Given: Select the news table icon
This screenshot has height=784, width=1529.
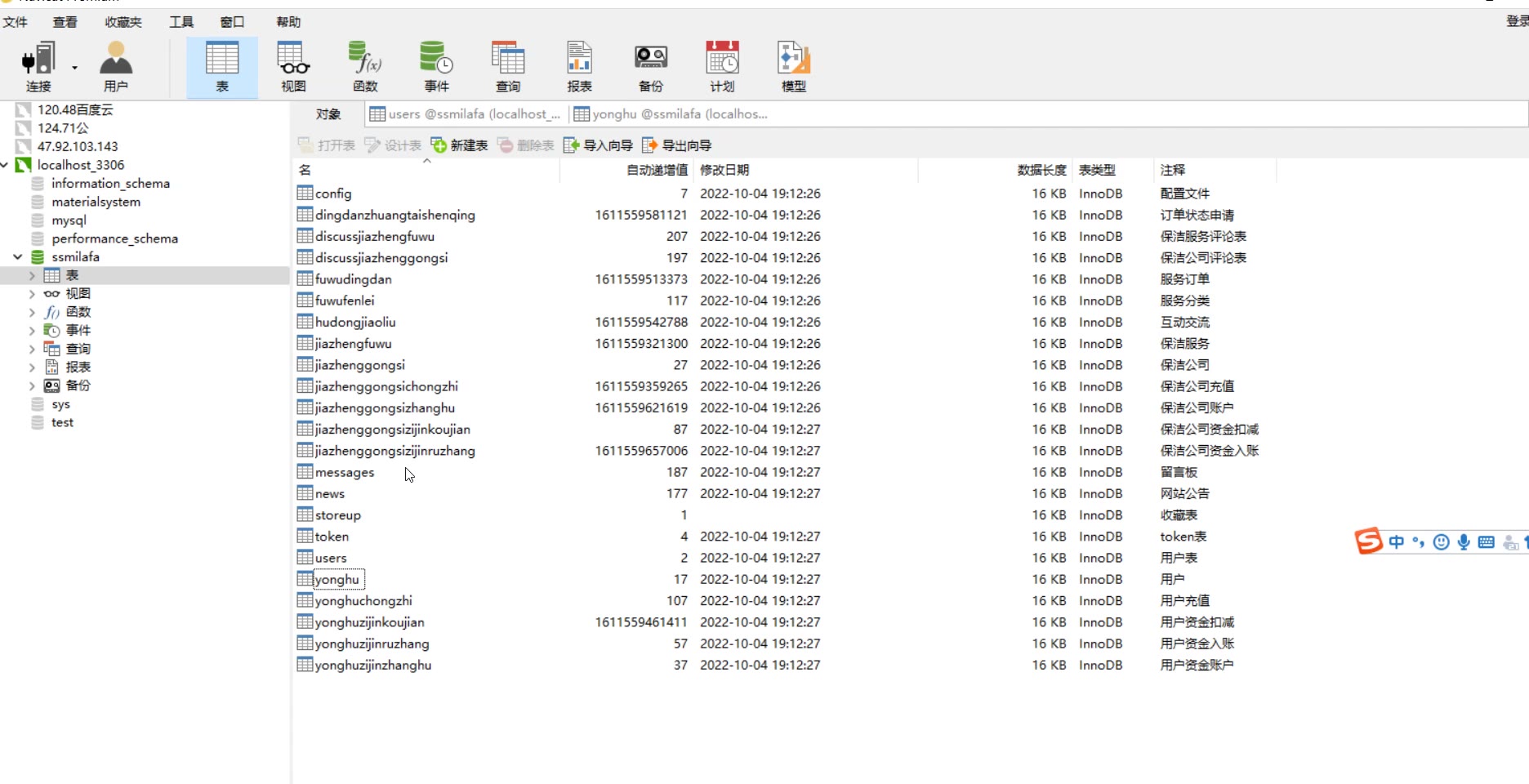Looking at the screenshot, I should click(305, 493).
